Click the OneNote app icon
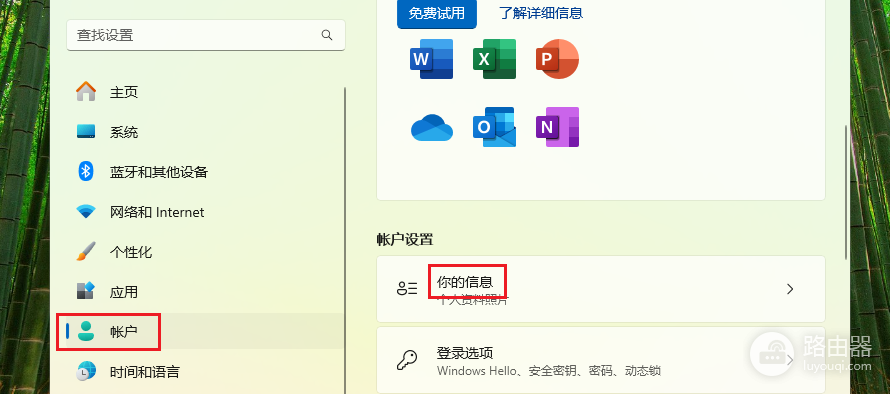The width and height of the screenshot is (890, 394). pos(557,127)
